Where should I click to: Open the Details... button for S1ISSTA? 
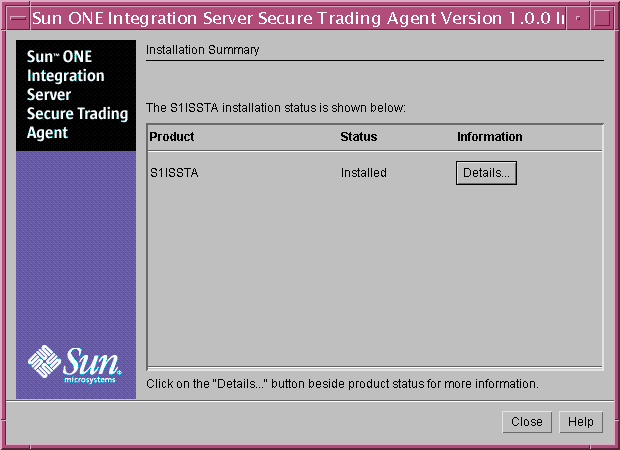[486, 173]
